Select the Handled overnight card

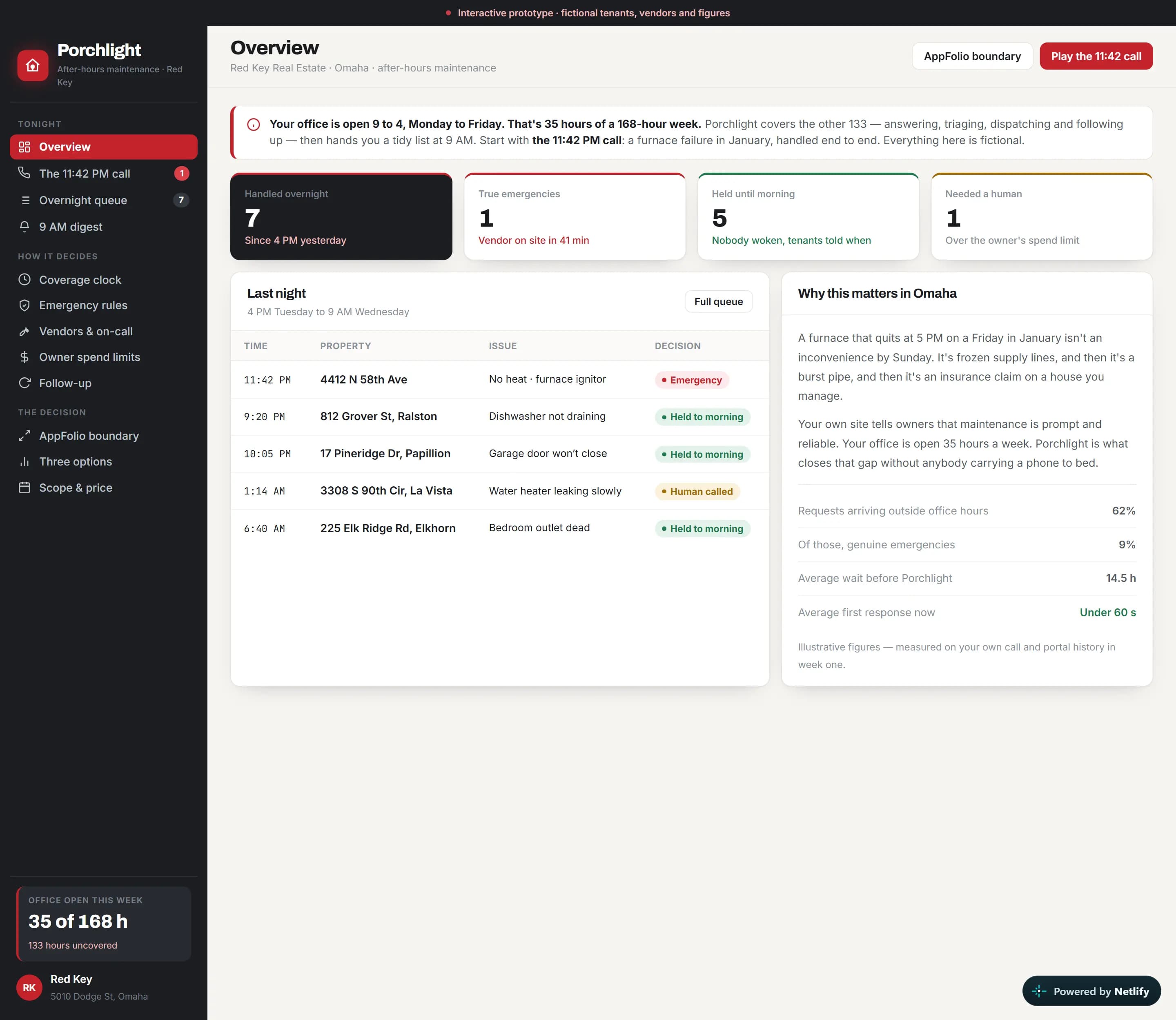coord(341,216)
